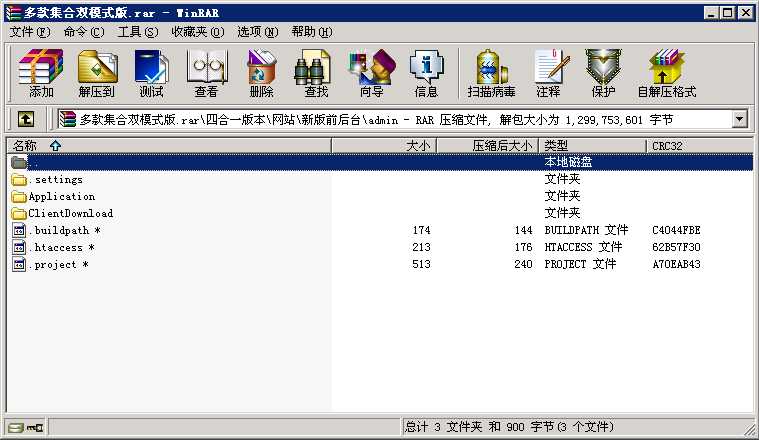The width and height of the screenshot is (759, 440).
Task: Show archive 信息 (Info)
Action: tap(426, 73)
